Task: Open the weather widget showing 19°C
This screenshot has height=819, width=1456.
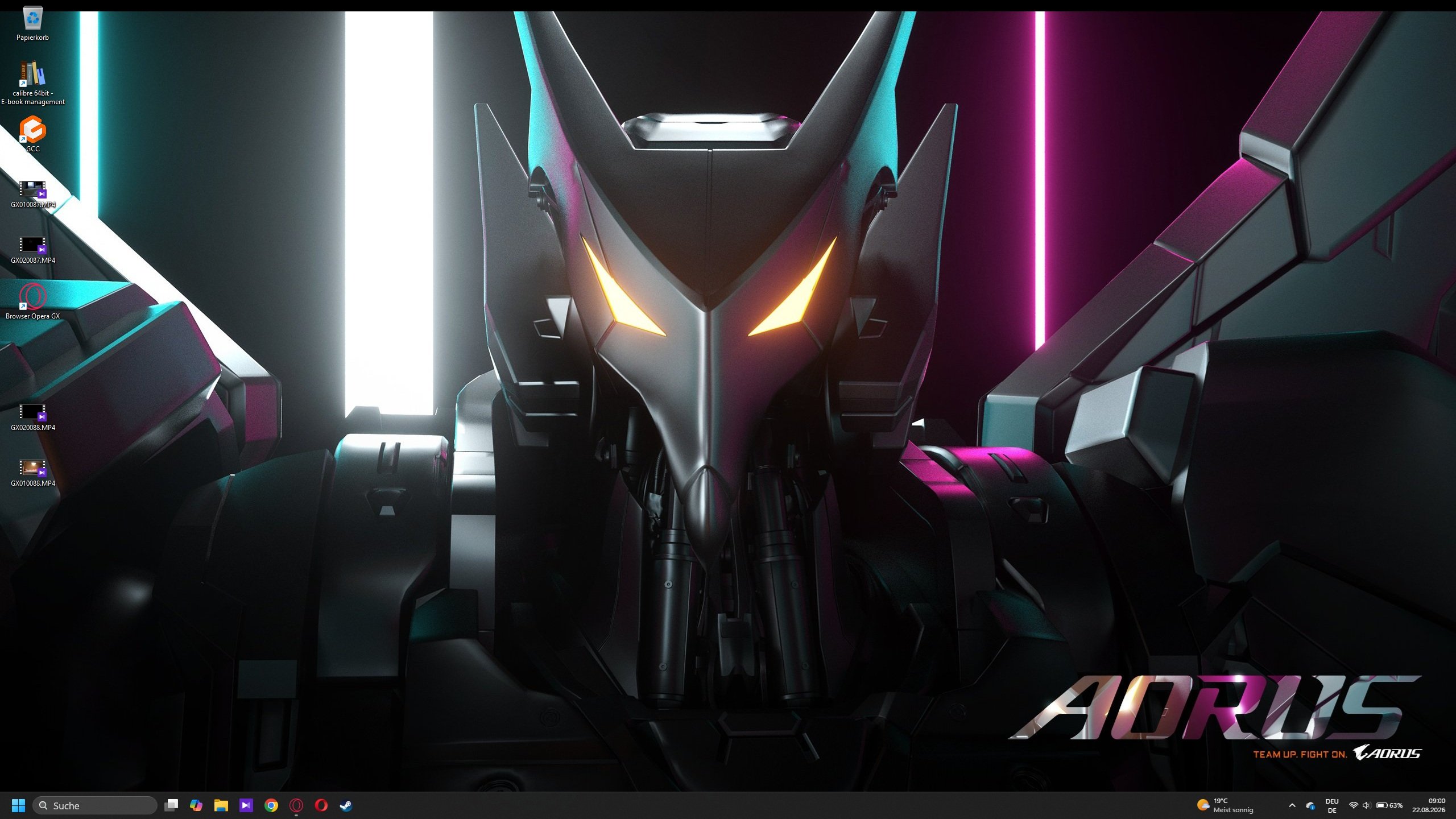Action: (x=1225, y=805)
